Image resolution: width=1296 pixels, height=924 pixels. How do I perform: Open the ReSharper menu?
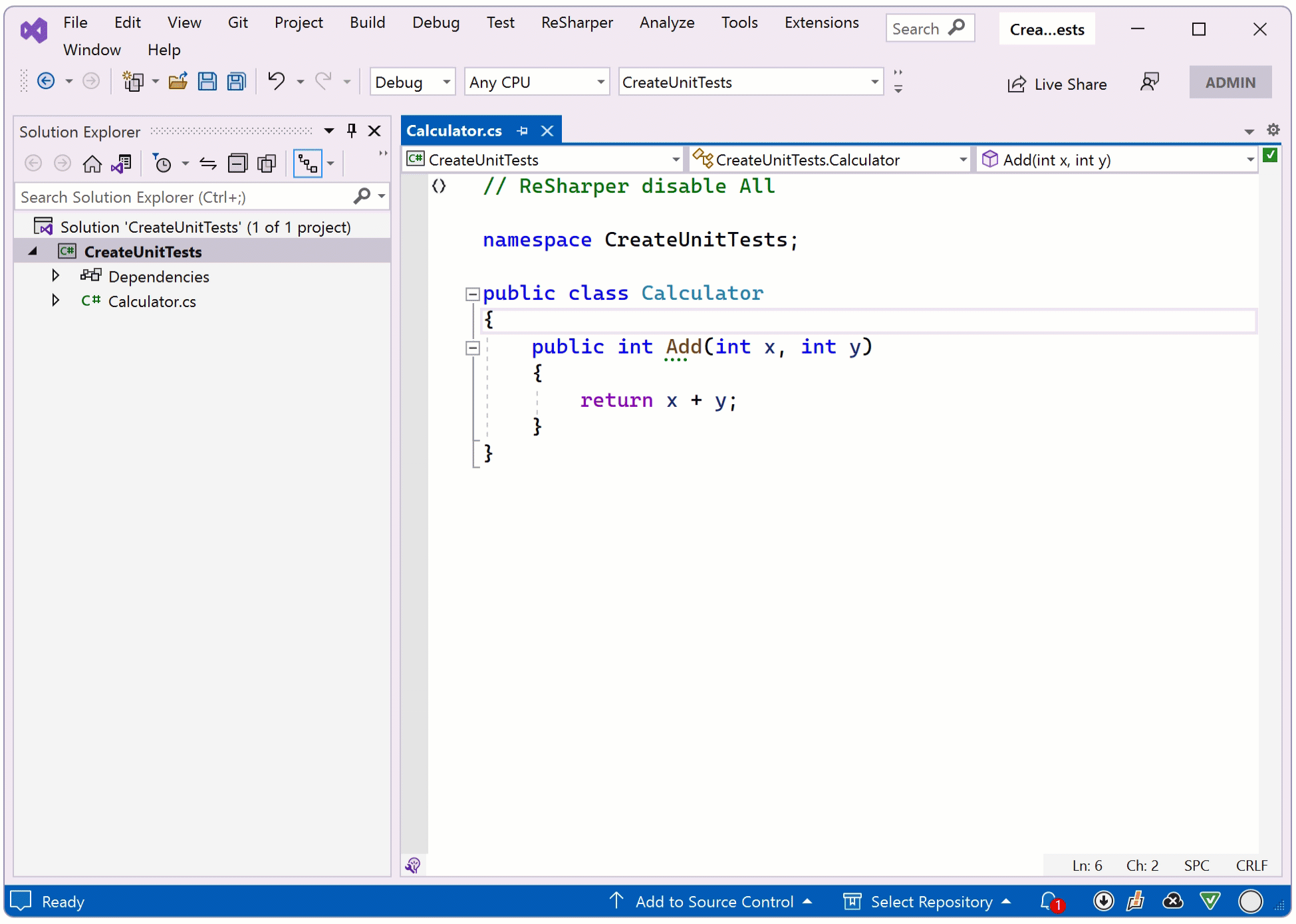tap(577, 23)
